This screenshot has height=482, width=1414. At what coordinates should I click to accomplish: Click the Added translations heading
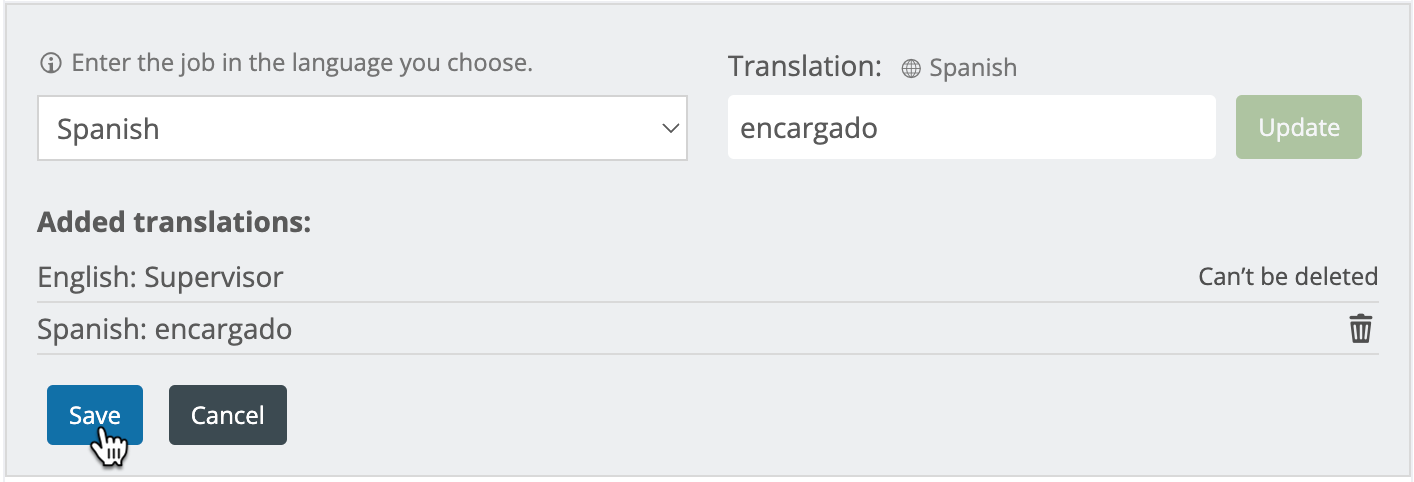174,221
